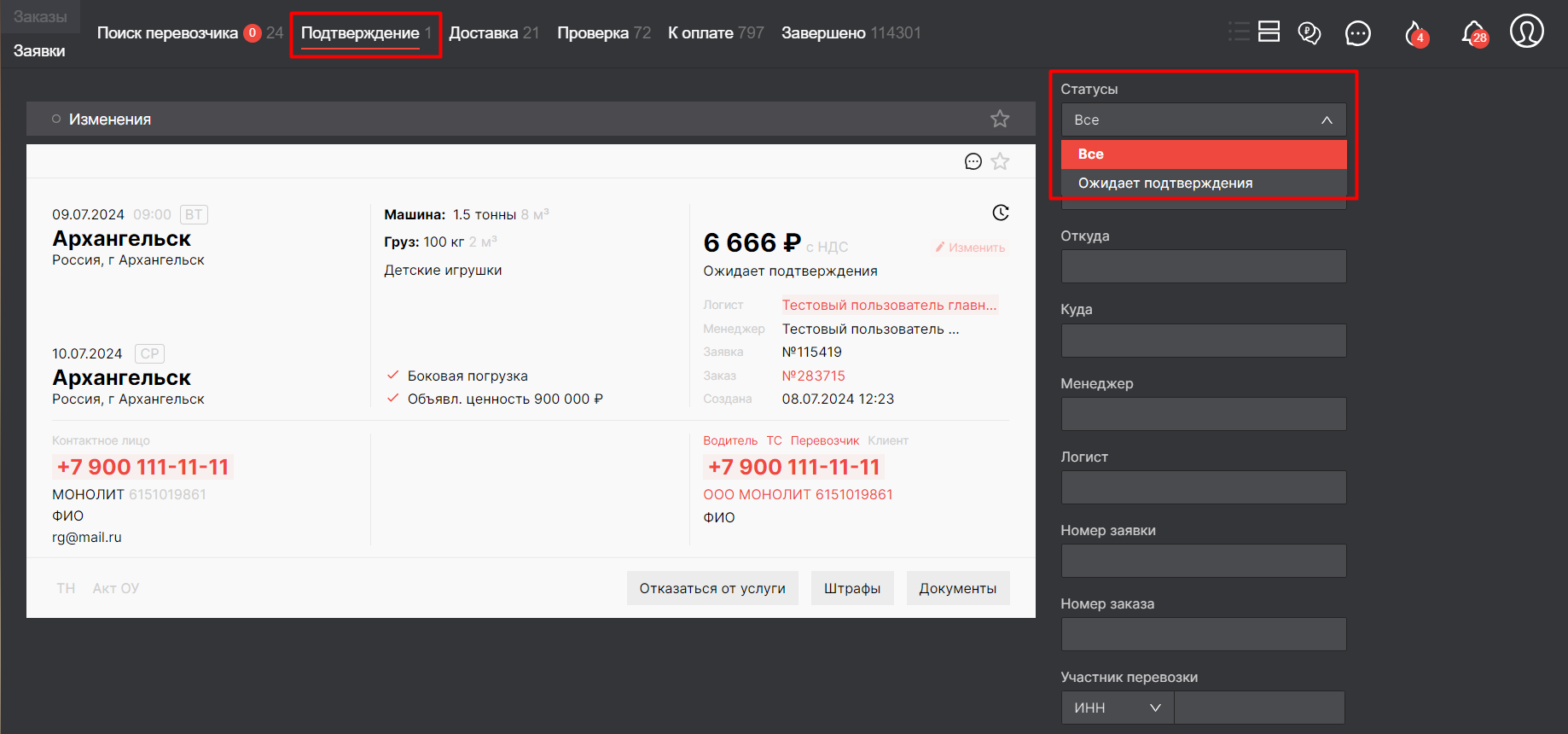Image resolution: width=1568 pixels, height=734 pixels.
Task: Click the Детские игрушки cargo description
Action: click(x=443, y=270)
